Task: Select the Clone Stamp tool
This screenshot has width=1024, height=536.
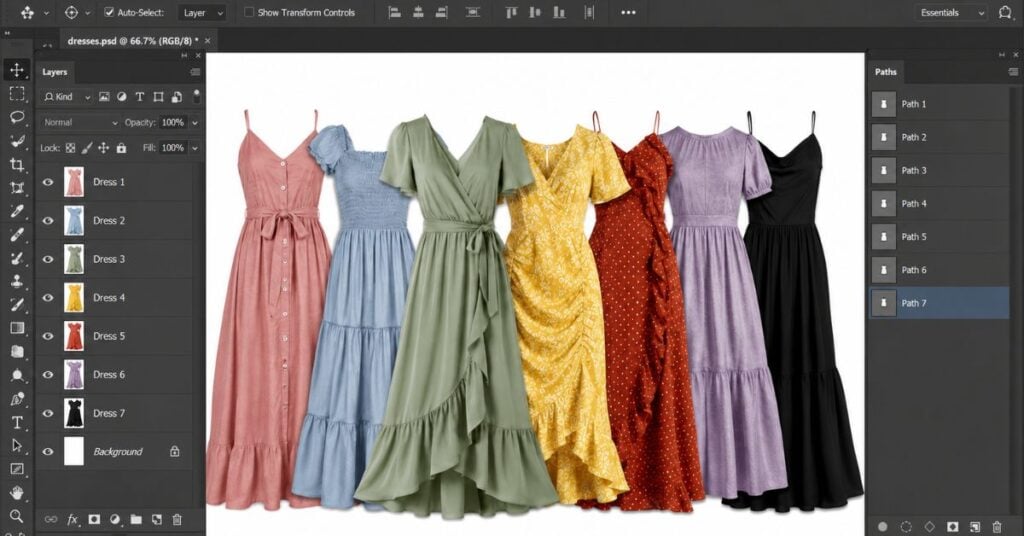Action: pos(17,281)
